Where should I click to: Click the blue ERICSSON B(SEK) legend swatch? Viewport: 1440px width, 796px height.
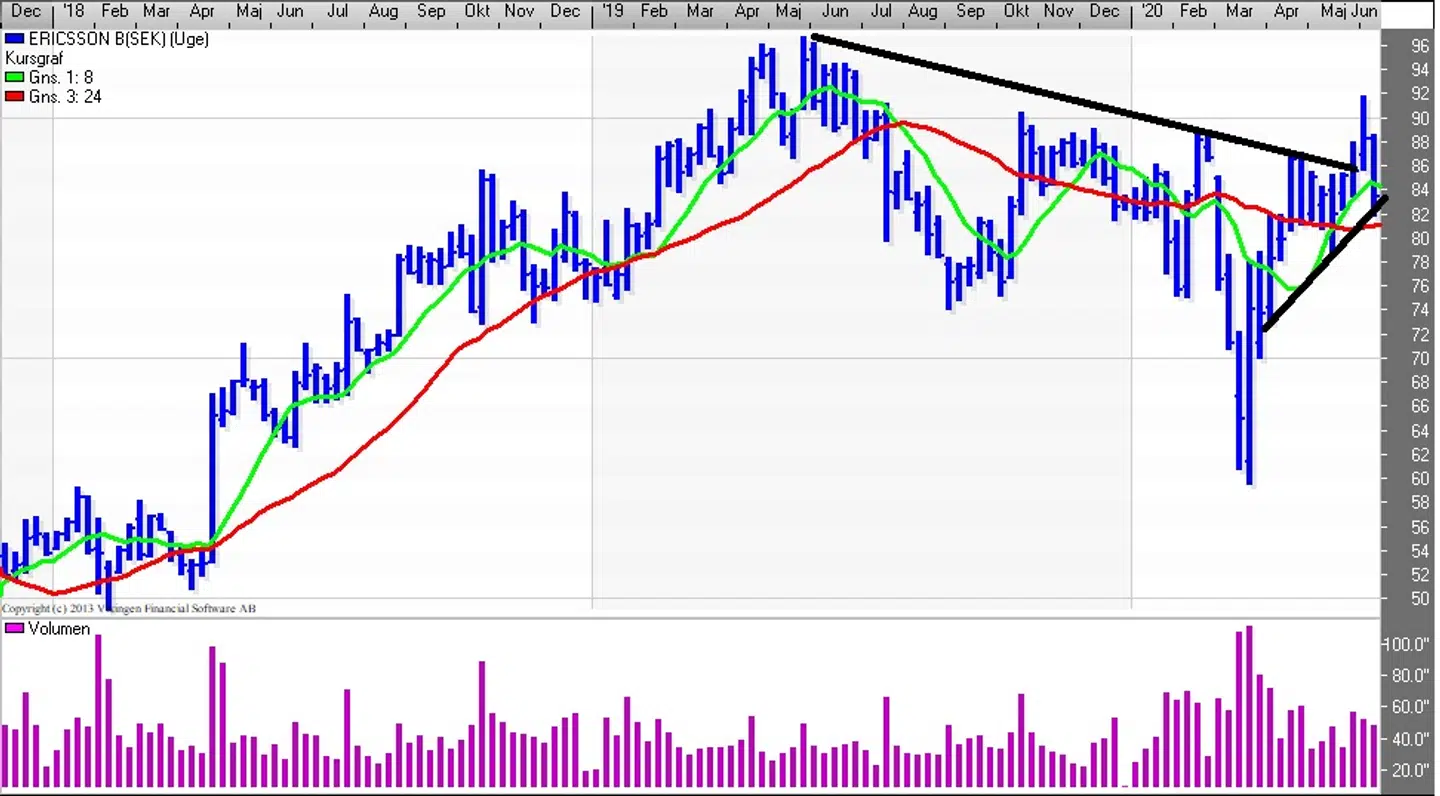14,39
